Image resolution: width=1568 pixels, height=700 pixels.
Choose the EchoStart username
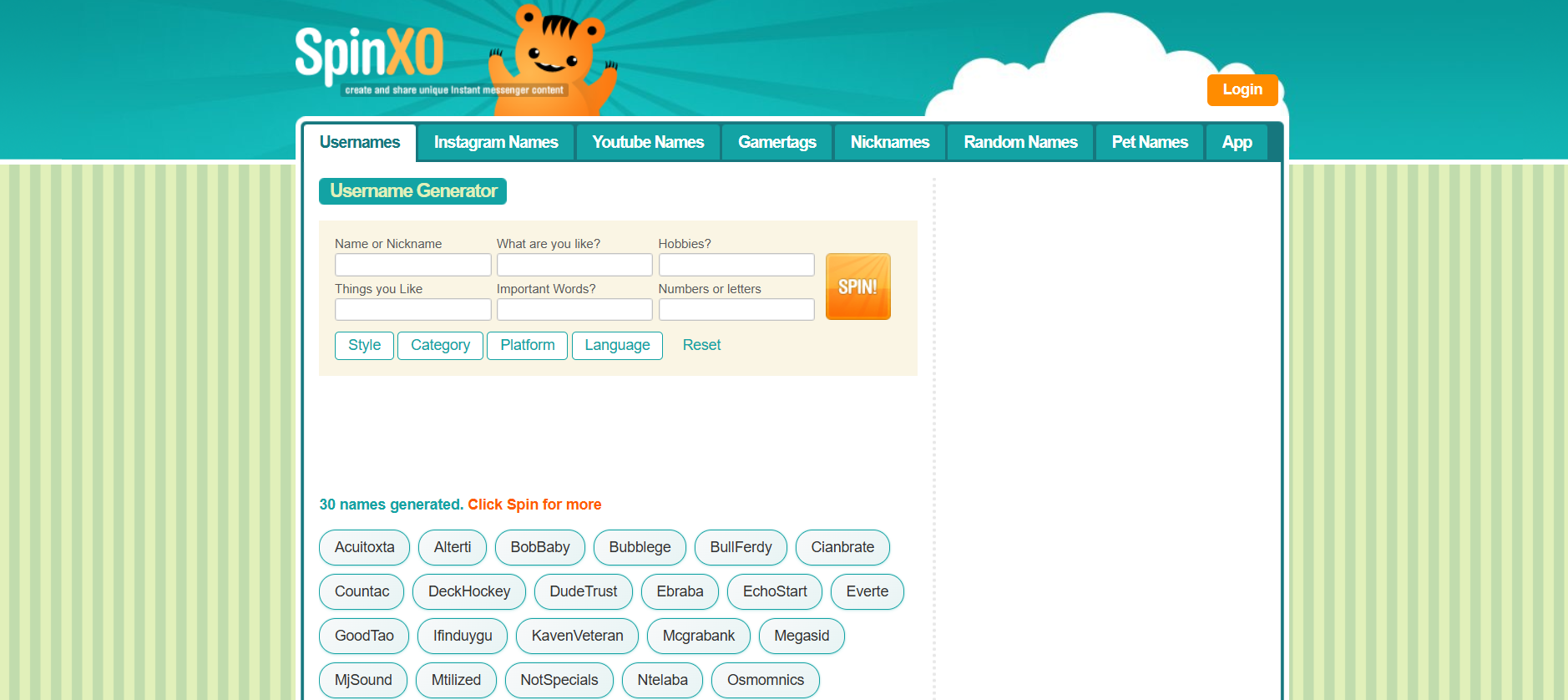(775, 591)
